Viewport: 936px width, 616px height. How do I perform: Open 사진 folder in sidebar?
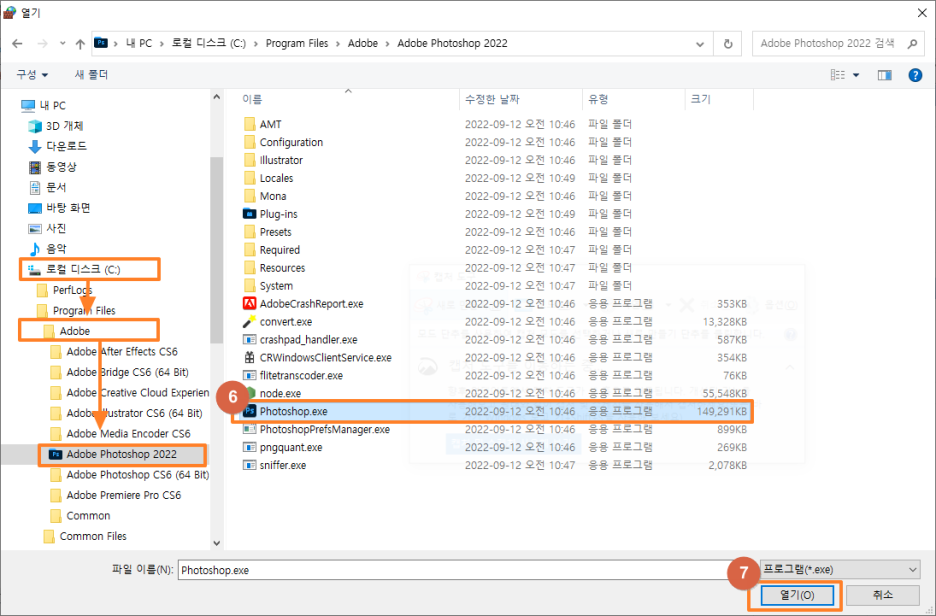[48, 229]
